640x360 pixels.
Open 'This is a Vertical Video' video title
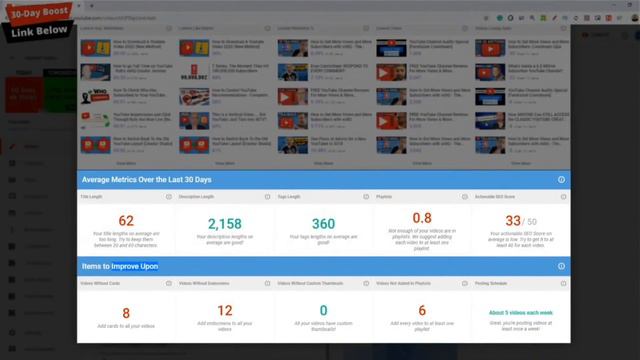(239, 117)
